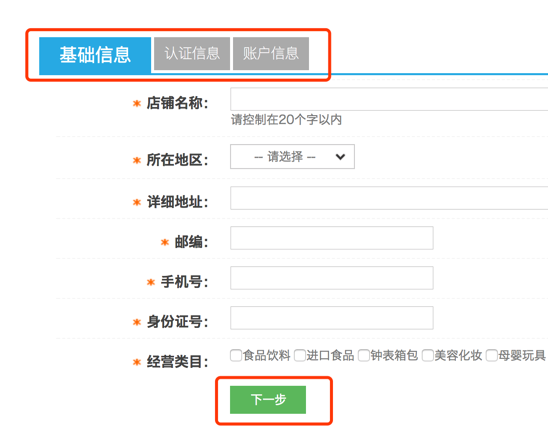Tick the 进口食品 checkbox
The height and width of the screenshot is (438, 548).
point(300,356)
